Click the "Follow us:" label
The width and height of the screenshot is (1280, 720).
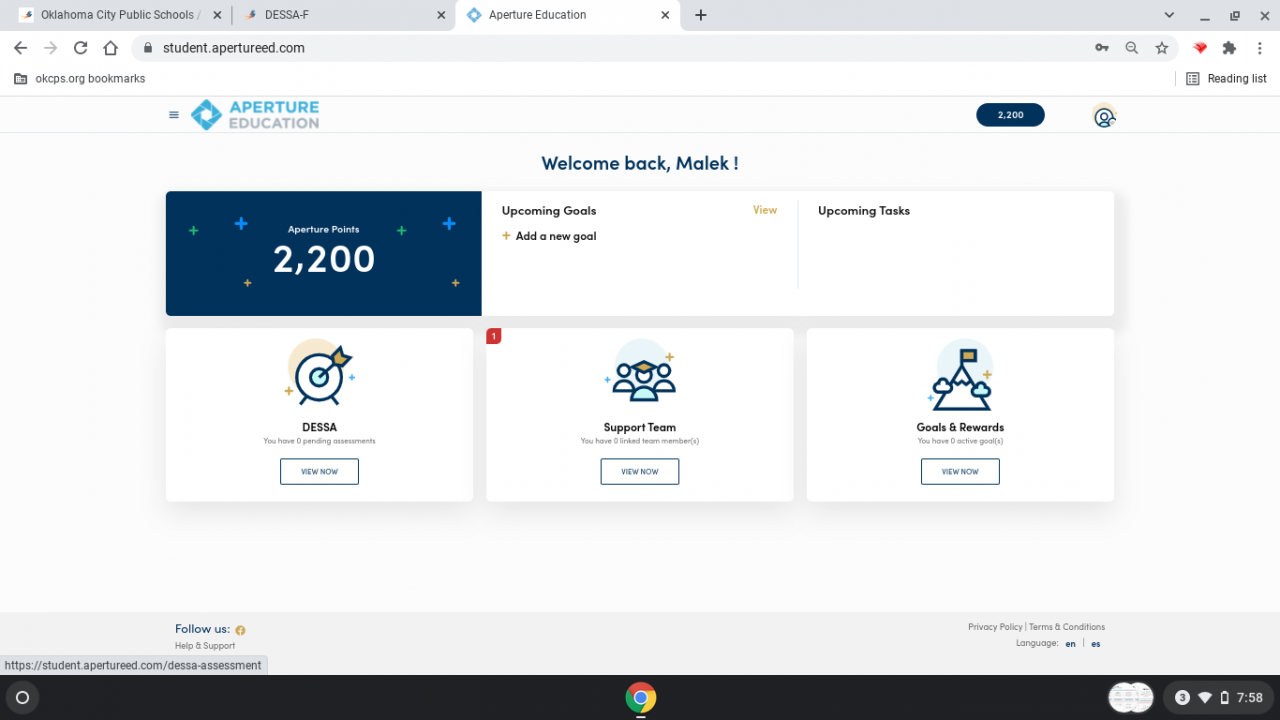pos(202,629)
